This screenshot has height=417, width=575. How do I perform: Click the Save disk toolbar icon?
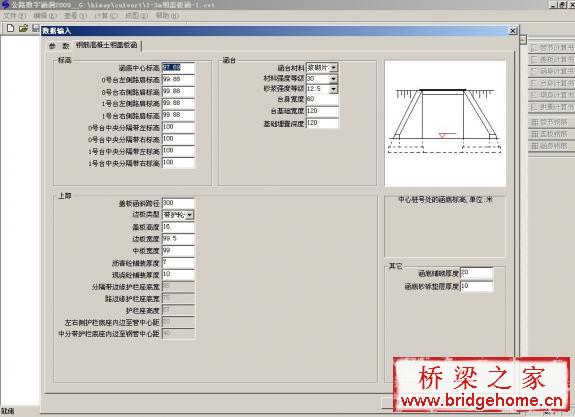point(36,28)
